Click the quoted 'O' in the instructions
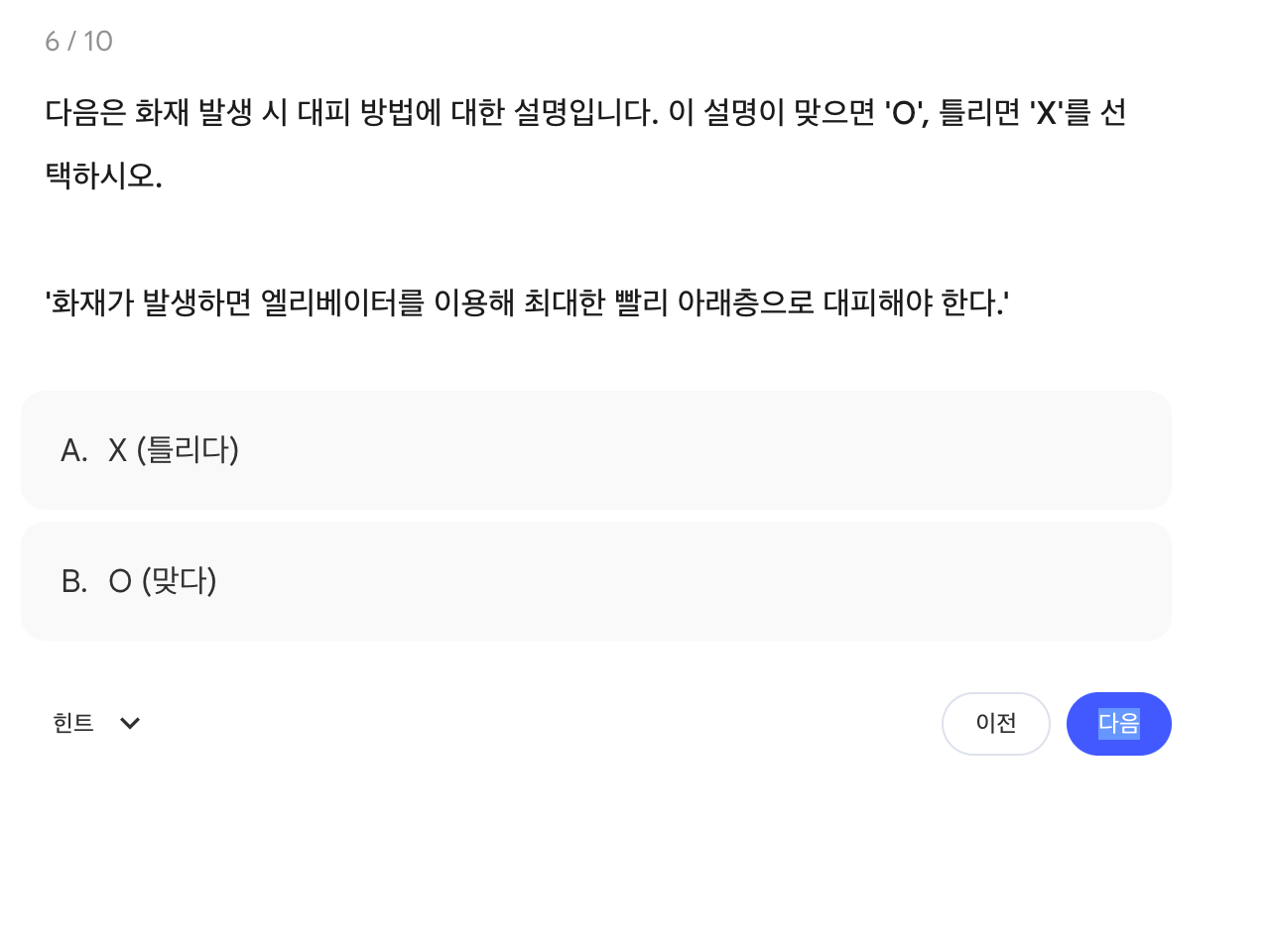This screenshot has width=1270, height=952. (x=904, y=114)
